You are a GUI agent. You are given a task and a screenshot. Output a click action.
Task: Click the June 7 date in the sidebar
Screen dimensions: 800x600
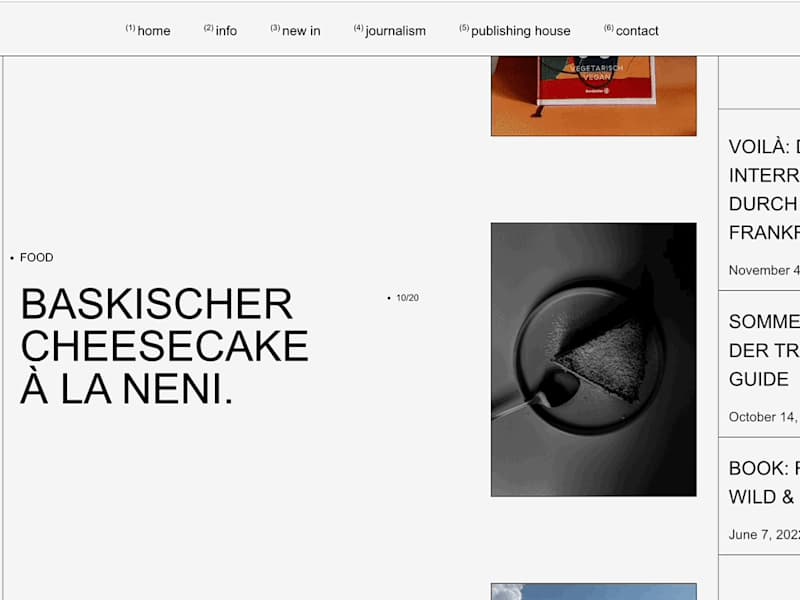(764, 535)
